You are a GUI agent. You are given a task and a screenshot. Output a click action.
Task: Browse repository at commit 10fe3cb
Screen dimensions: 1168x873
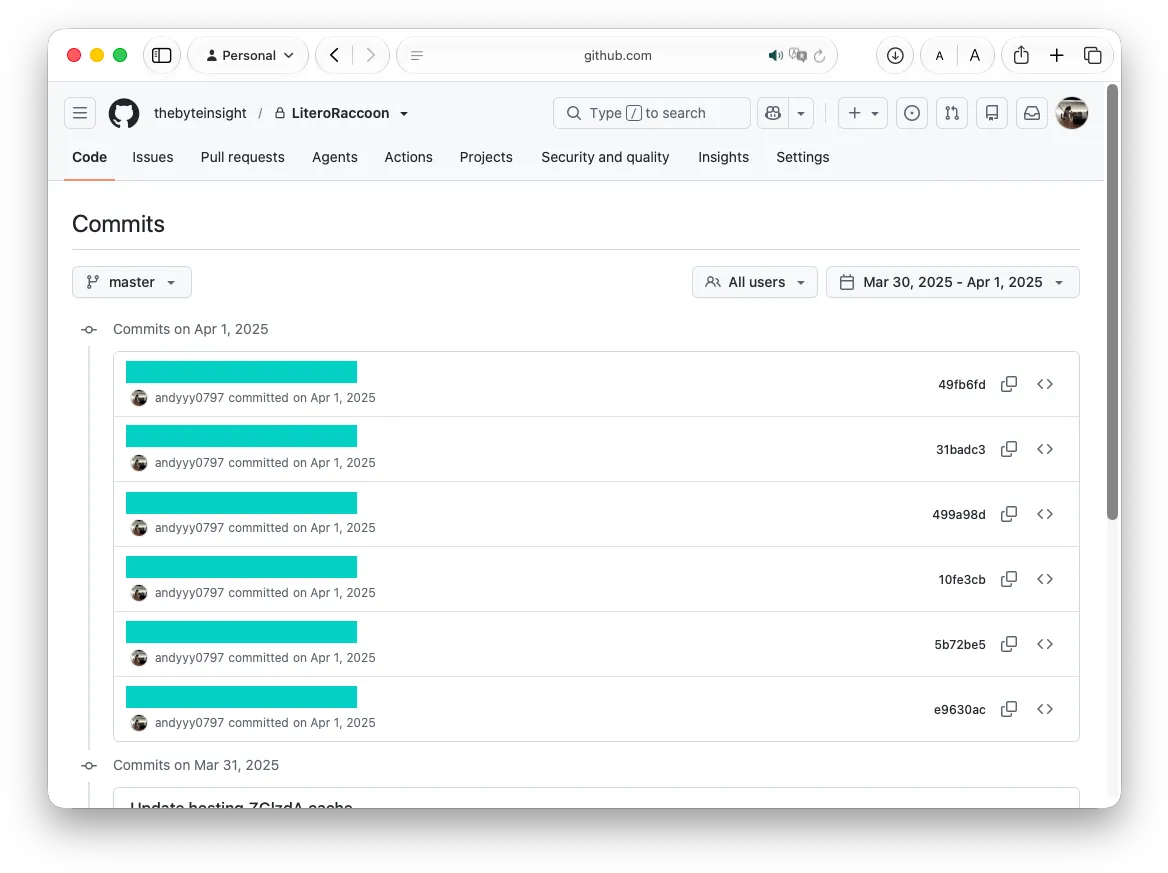(1044, 580)
